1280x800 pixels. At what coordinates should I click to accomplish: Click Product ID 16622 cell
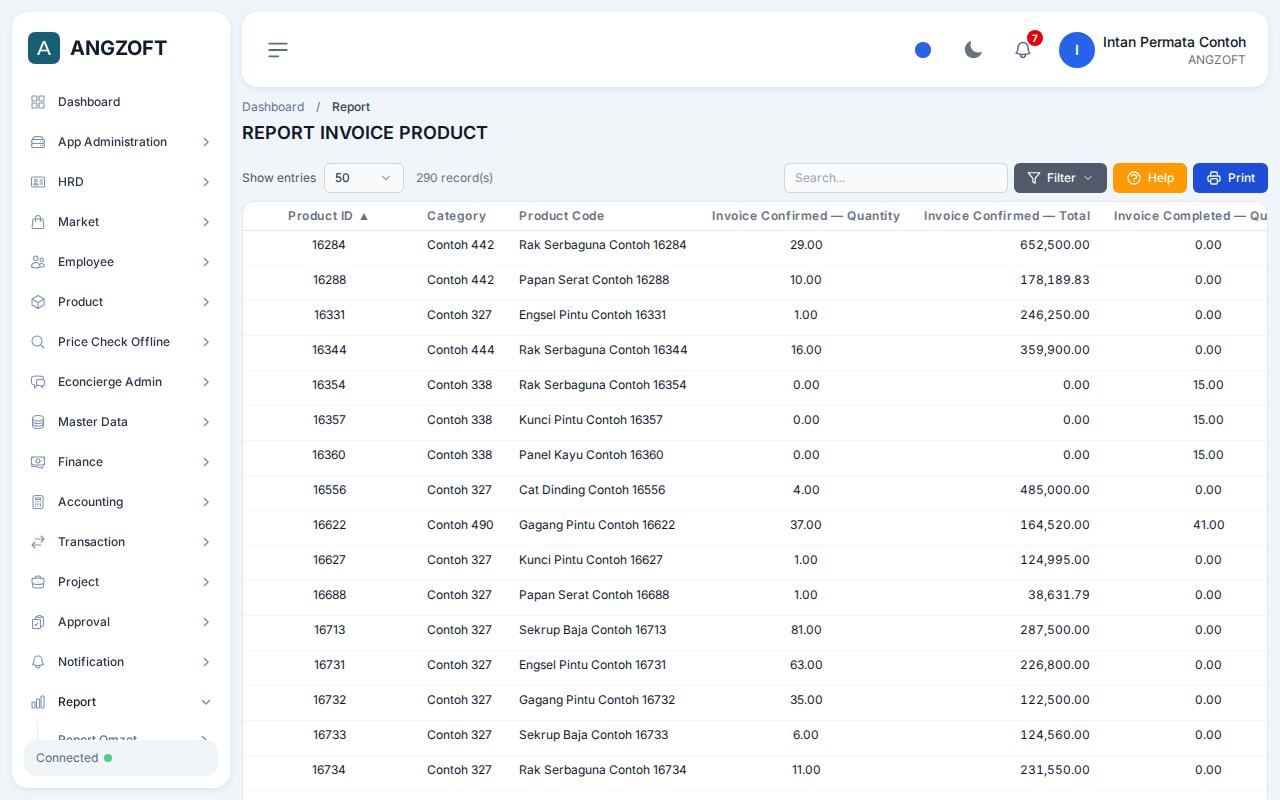[329, 525]
